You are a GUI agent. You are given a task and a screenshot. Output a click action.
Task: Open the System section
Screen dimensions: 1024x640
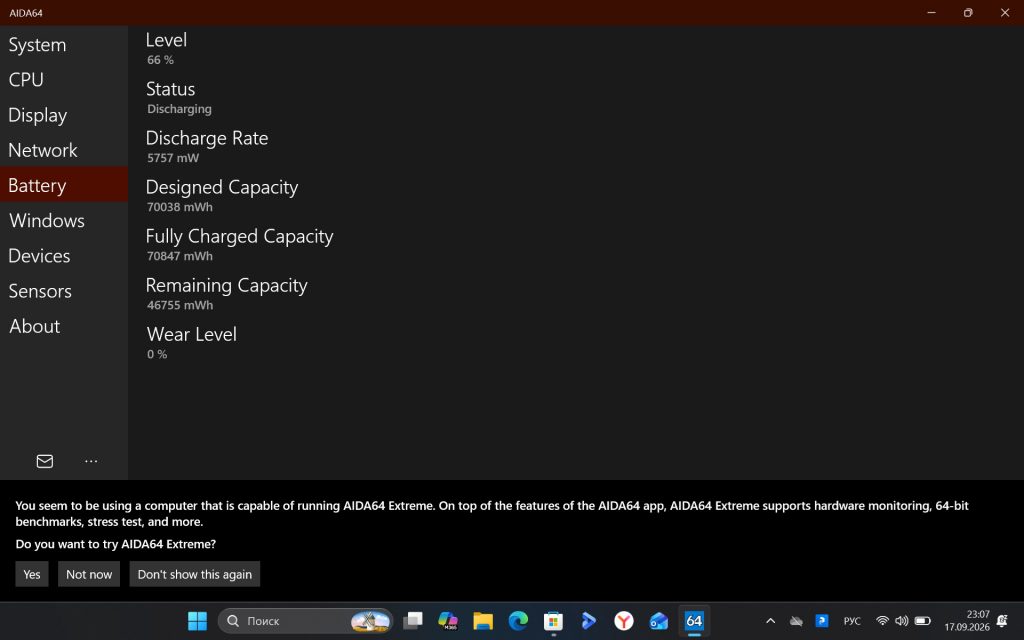click(63, 44)
